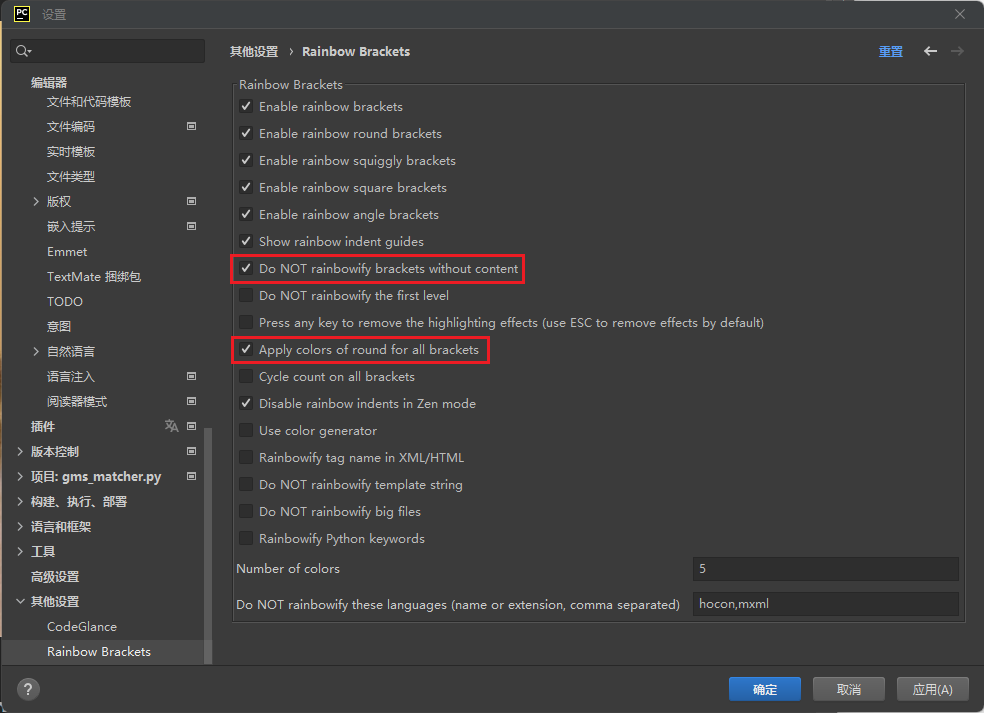
Task: Expand the 构建、执行、部署 section
Action: tap(20, 501)
